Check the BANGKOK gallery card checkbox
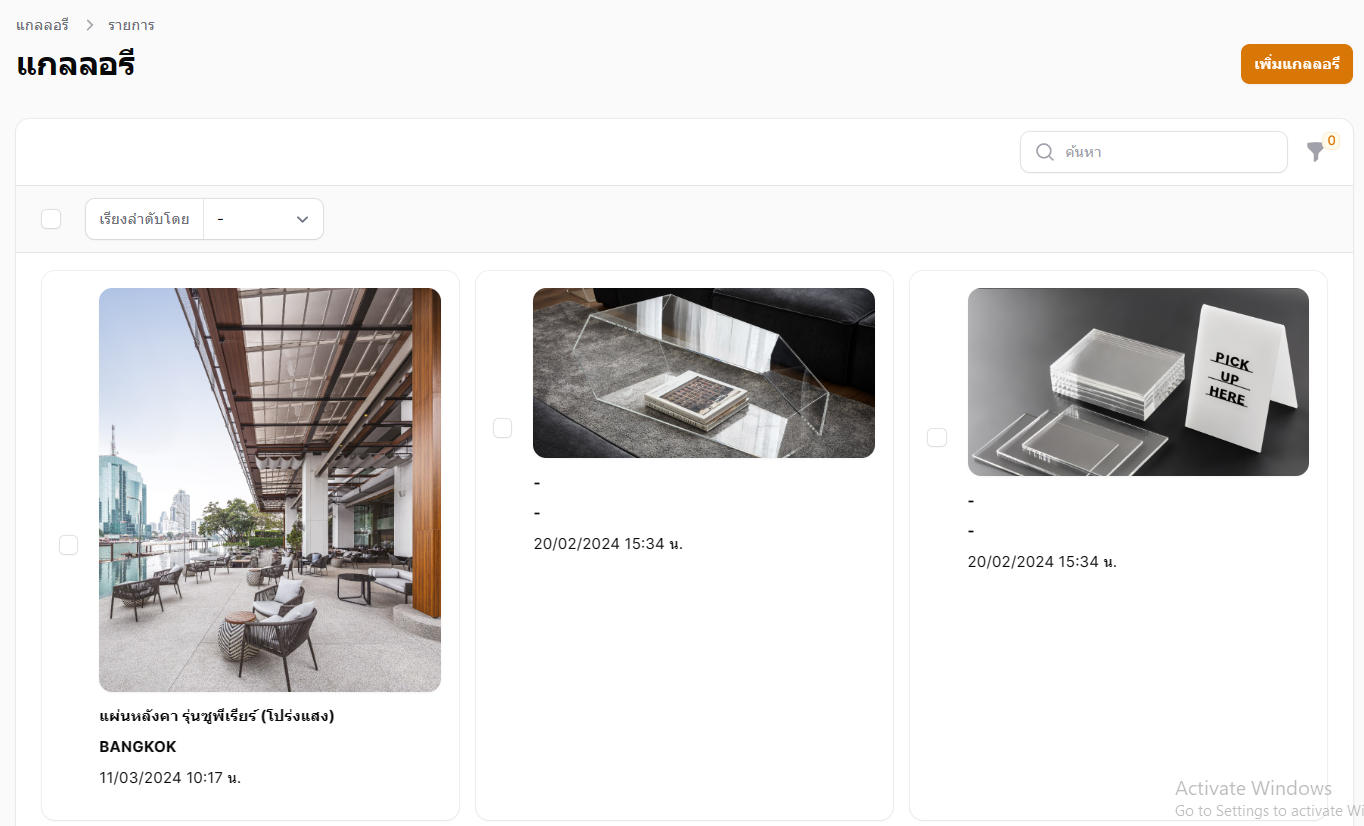Viewport: 1364px width, 826px height. point(68,545)
